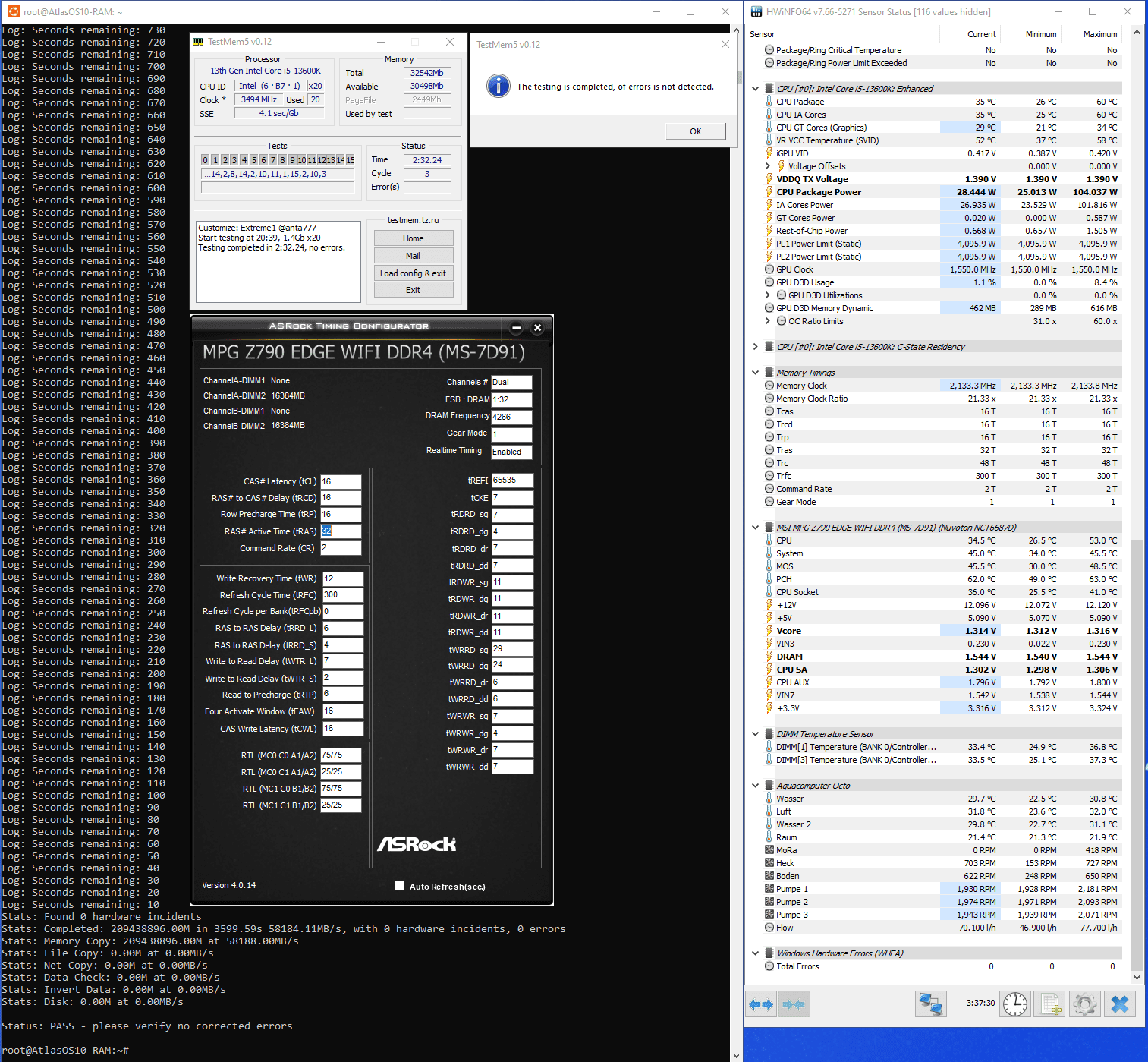Click the Realtime Timing Enabled field

[511, 452]
